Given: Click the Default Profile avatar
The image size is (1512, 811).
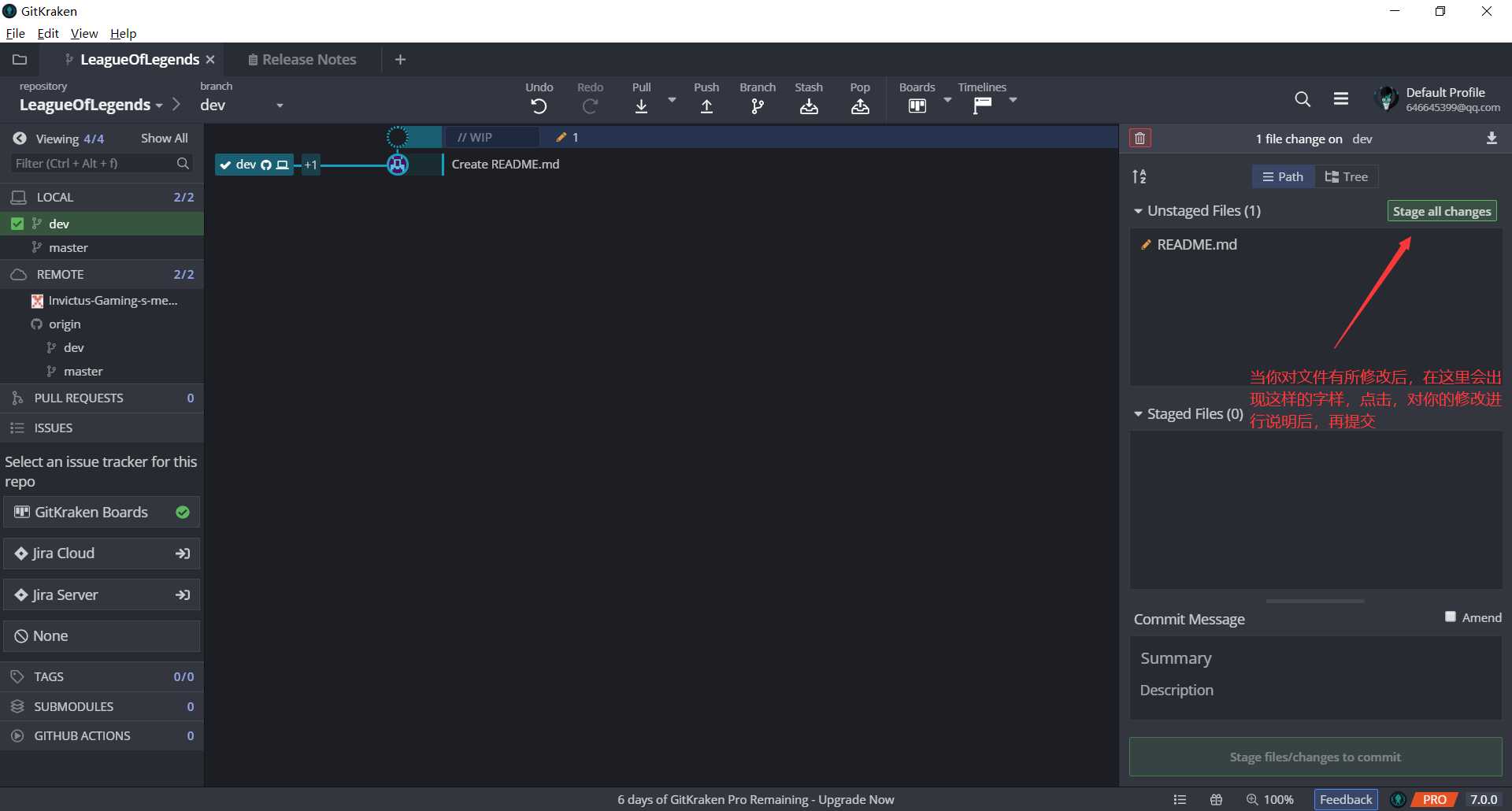Looking at the screenshot, I should point(1386,99).
